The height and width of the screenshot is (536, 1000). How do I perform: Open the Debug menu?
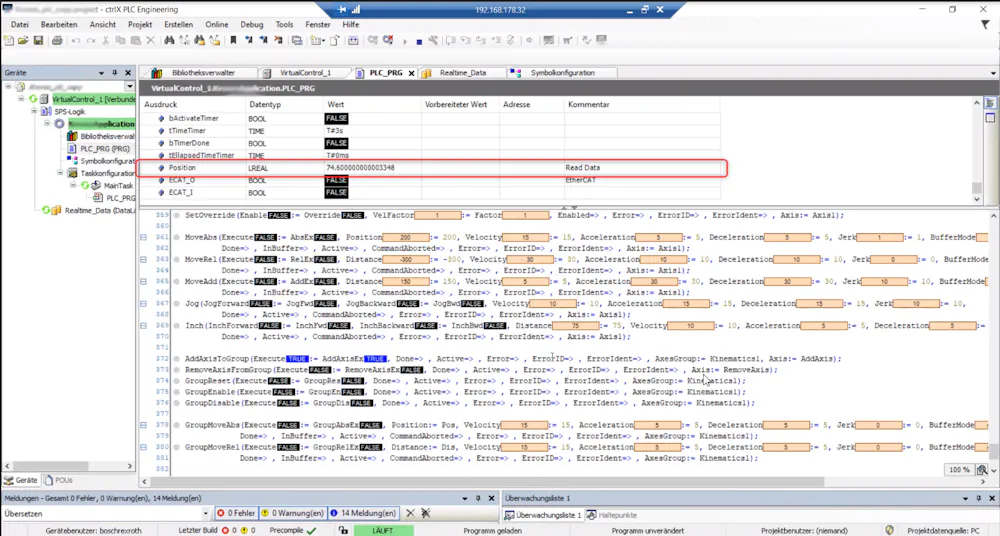[251, 24]
